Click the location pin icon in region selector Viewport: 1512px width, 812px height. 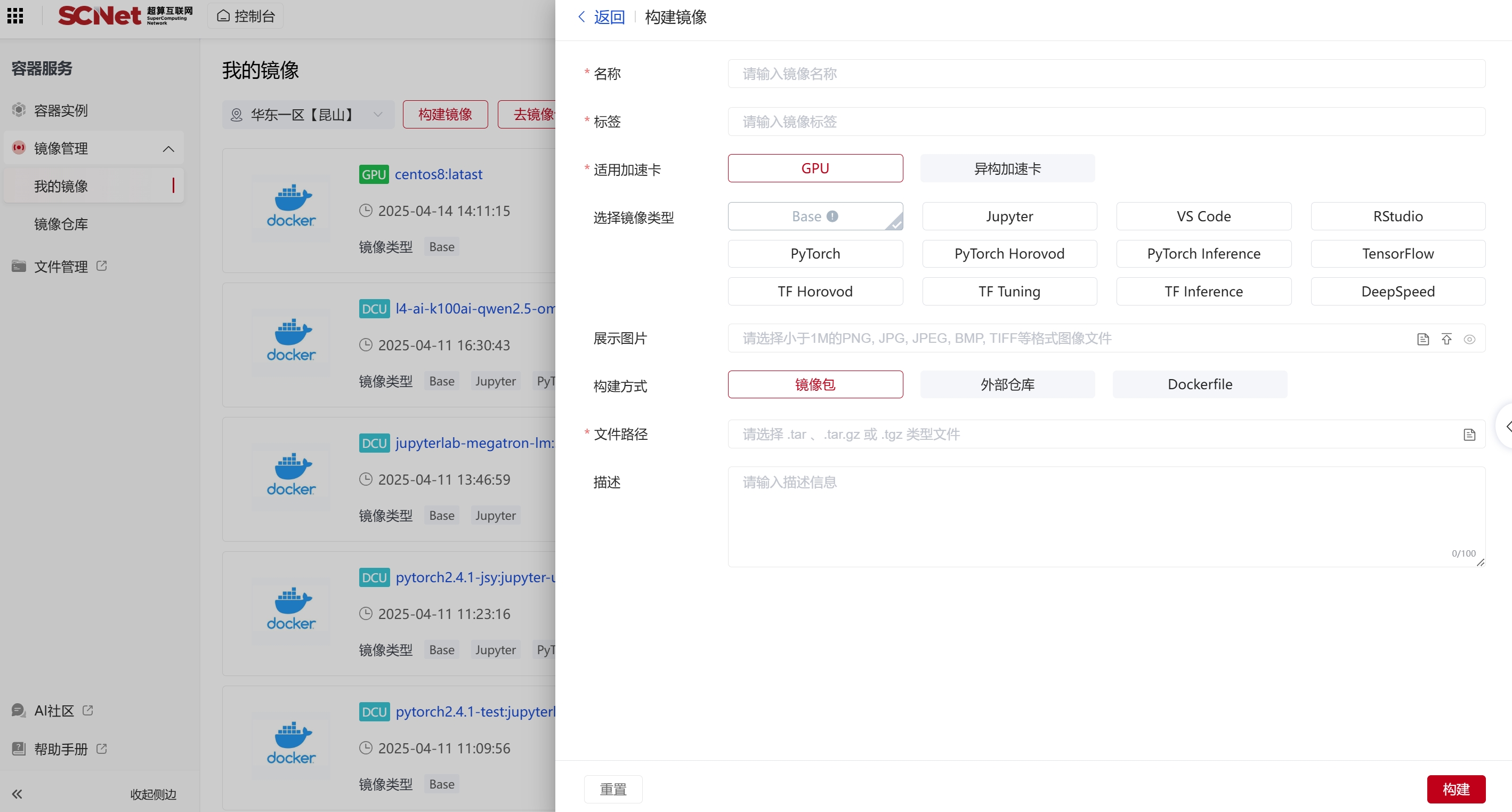tap(237, 115)
